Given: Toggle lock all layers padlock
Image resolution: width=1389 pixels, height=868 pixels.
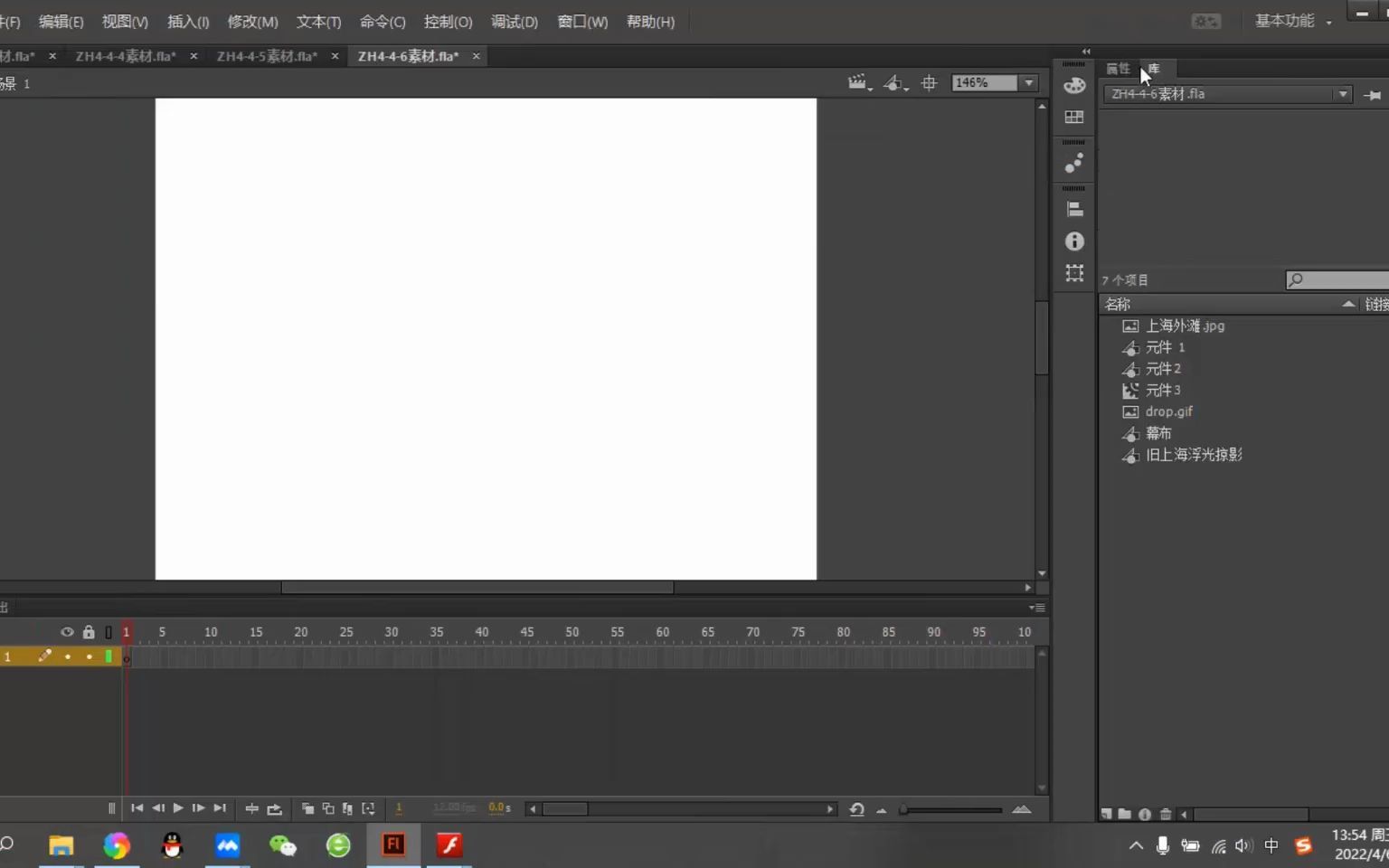Looking at the screenshot, I should click(89, 632).
